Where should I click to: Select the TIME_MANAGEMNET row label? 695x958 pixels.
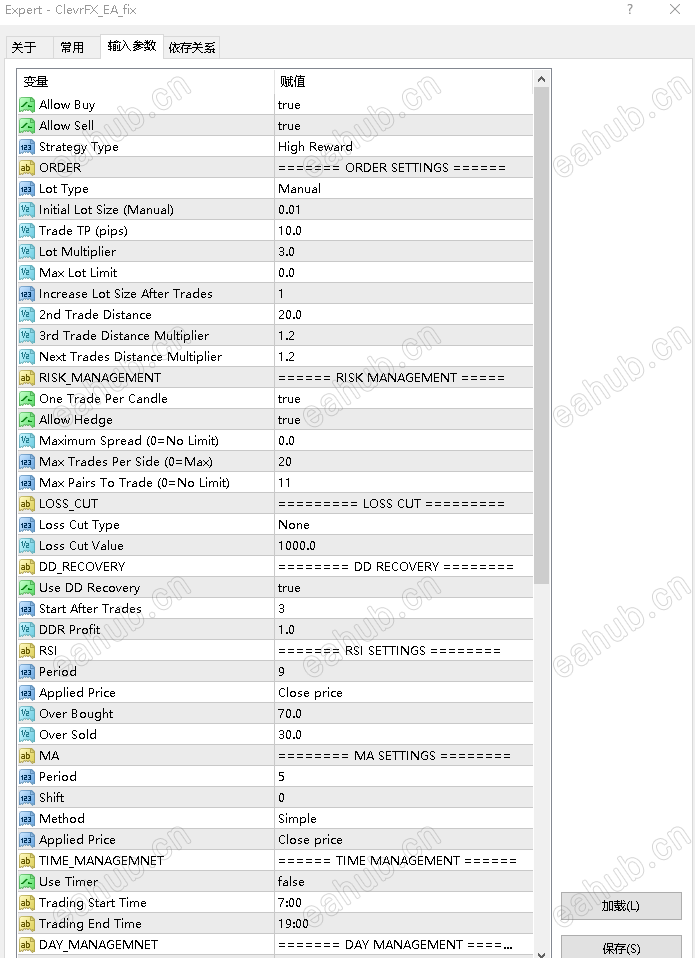[101, 860]
